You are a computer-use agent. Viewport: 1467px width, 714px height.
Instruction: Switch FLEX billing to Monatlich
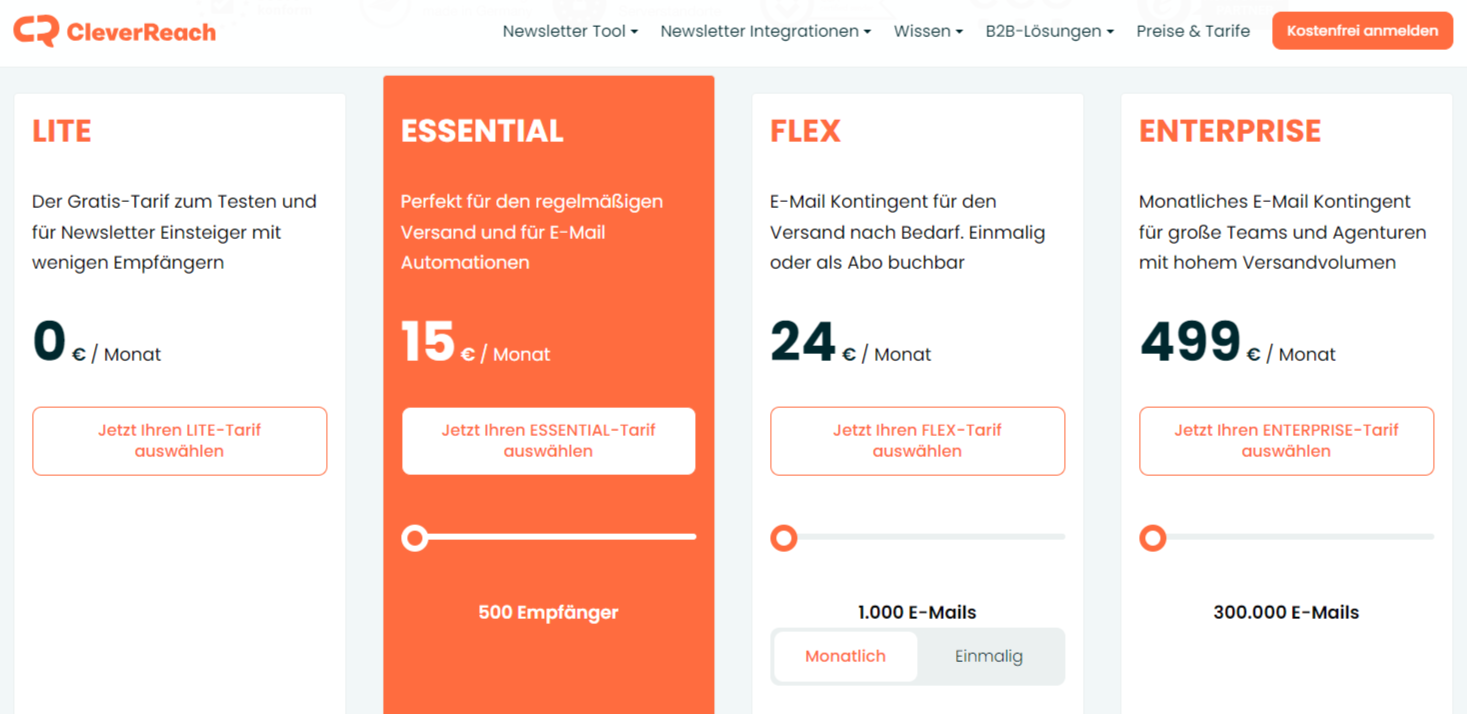[845, 656]
